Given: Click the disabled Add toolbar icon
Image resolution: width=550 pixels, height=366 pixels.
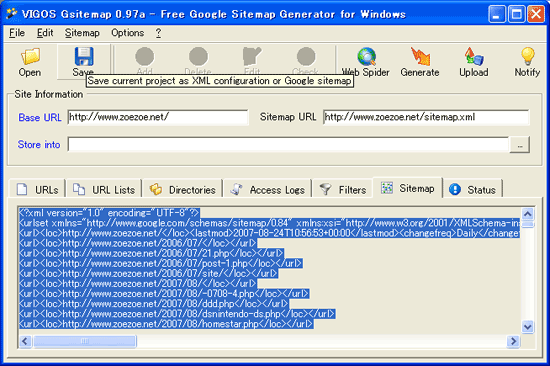Looking at the screenshot, I should tap(145, 56).
